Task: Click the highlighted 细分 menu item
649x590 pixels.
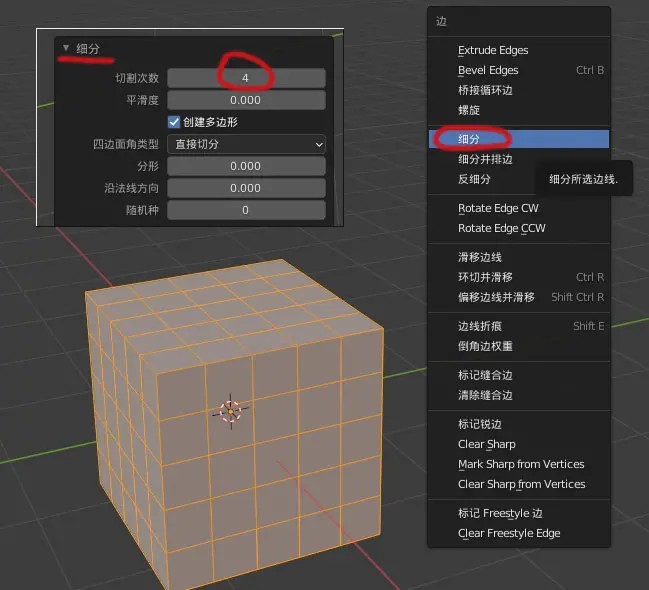Action: point(519,139)
